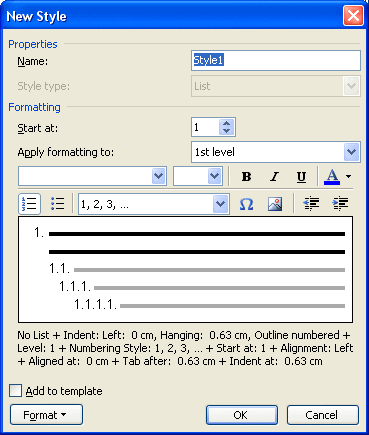Open the font name dropdown
Screen dimensions: 369x435
point(159,176)
